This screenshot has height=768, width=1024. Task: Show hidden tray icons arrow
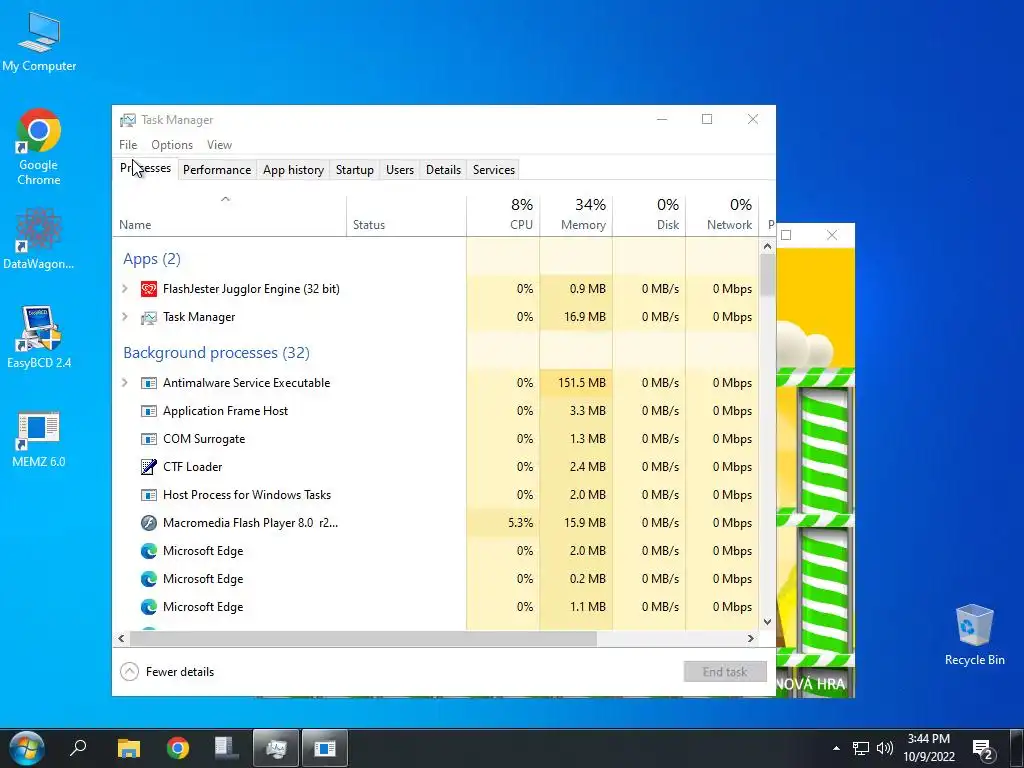click(x=836, y=748)
